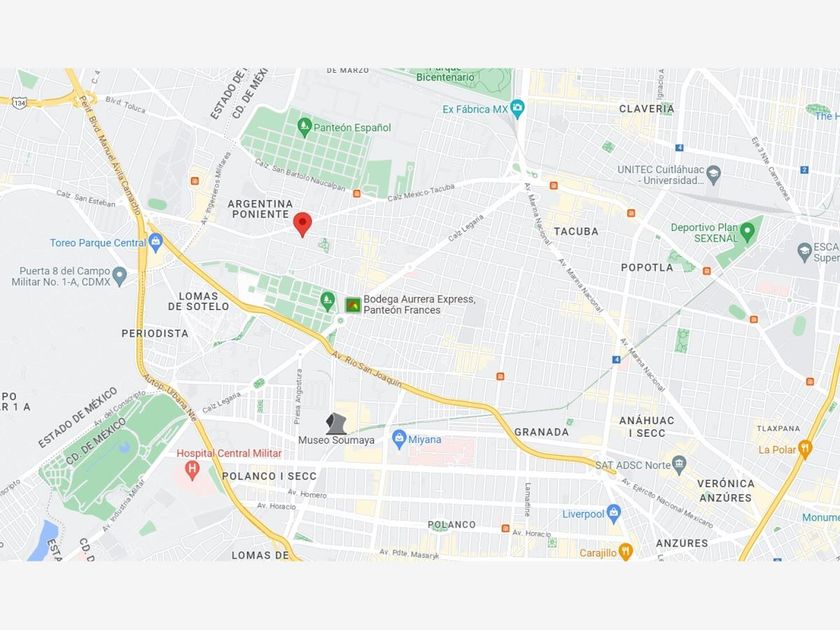Click the Liverpool store shopping icon

click(613, 514)
